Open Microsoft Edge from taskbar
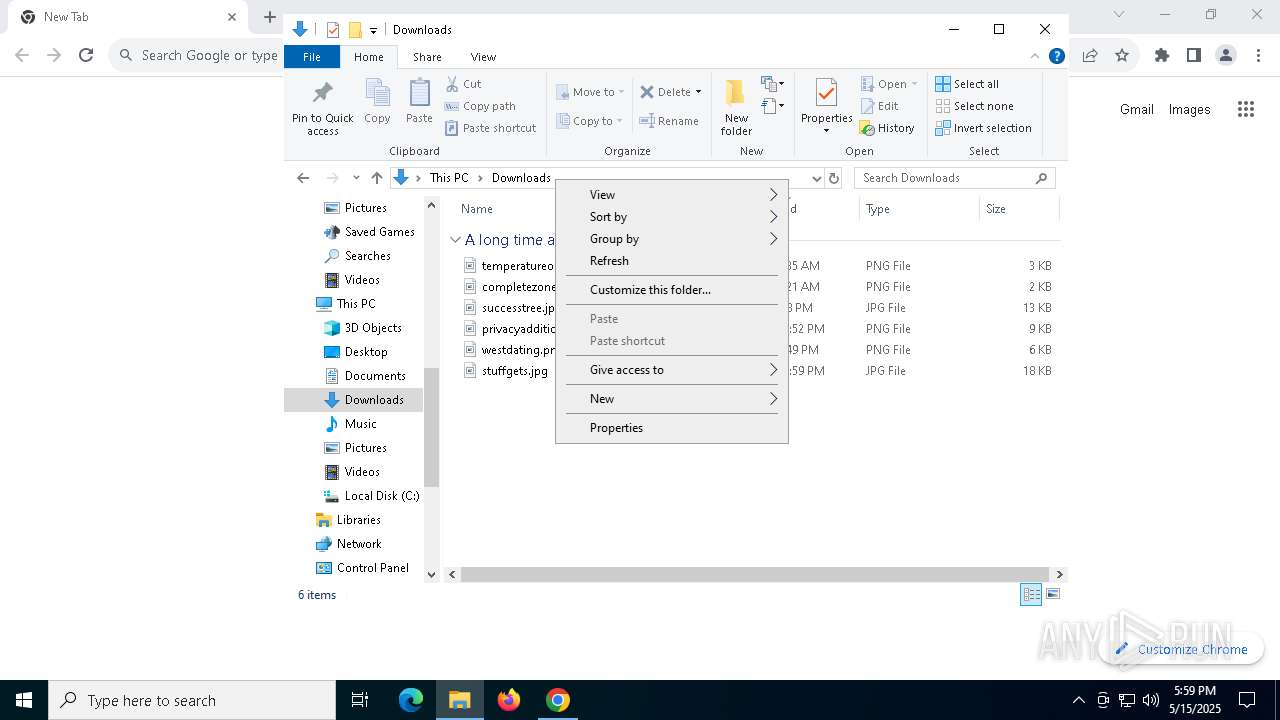Image resolution: width=1280 pixels, height=720 pixels. point(411,700)
